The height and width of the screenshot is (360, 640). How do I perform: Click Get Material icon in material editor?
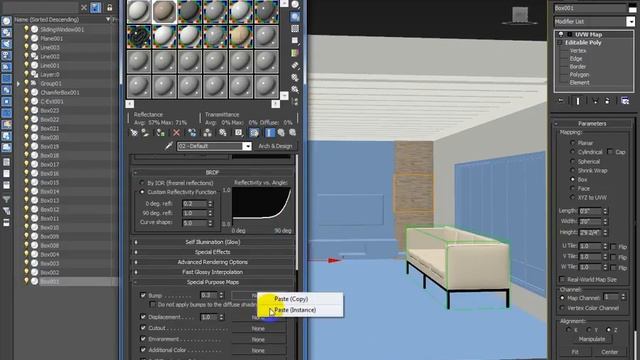point(134,133)
